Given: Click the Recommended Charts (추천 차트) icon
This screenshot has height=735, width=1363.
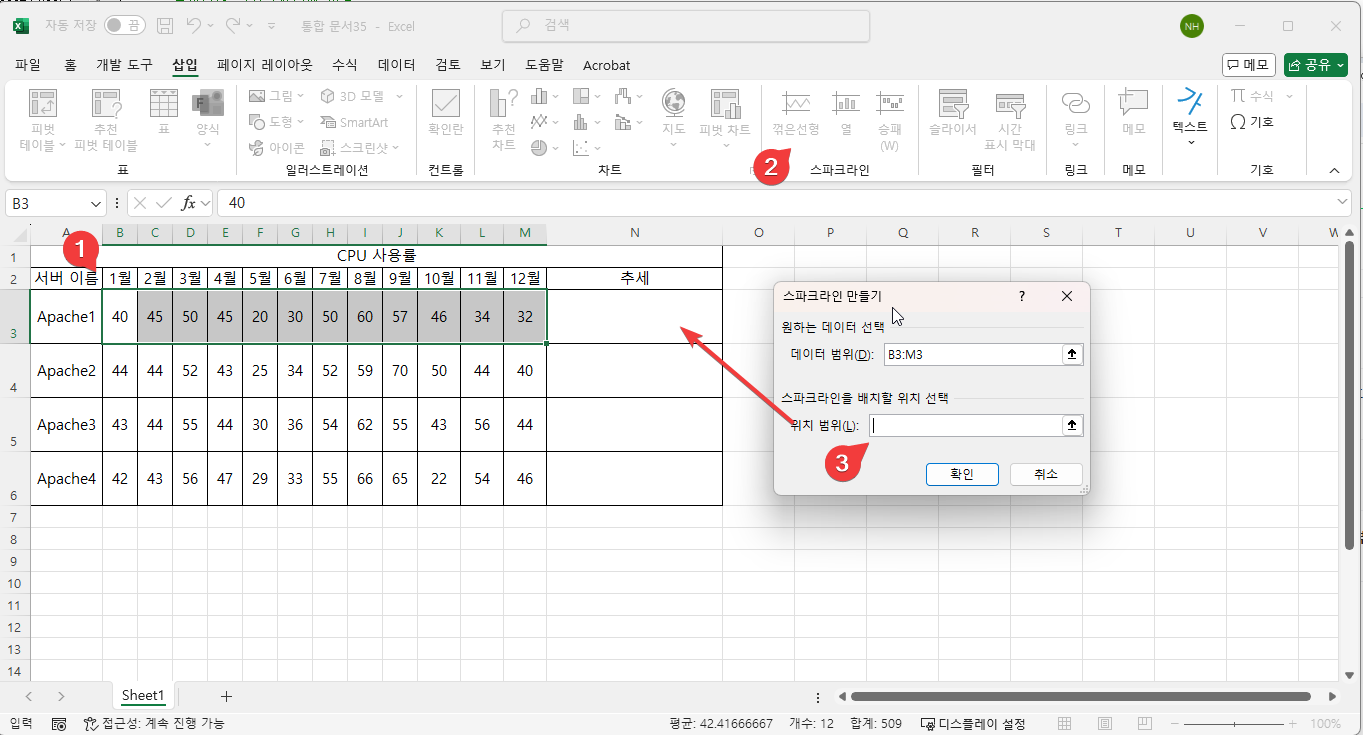Looking at the screenshot, I should click(x=503, y=104).
